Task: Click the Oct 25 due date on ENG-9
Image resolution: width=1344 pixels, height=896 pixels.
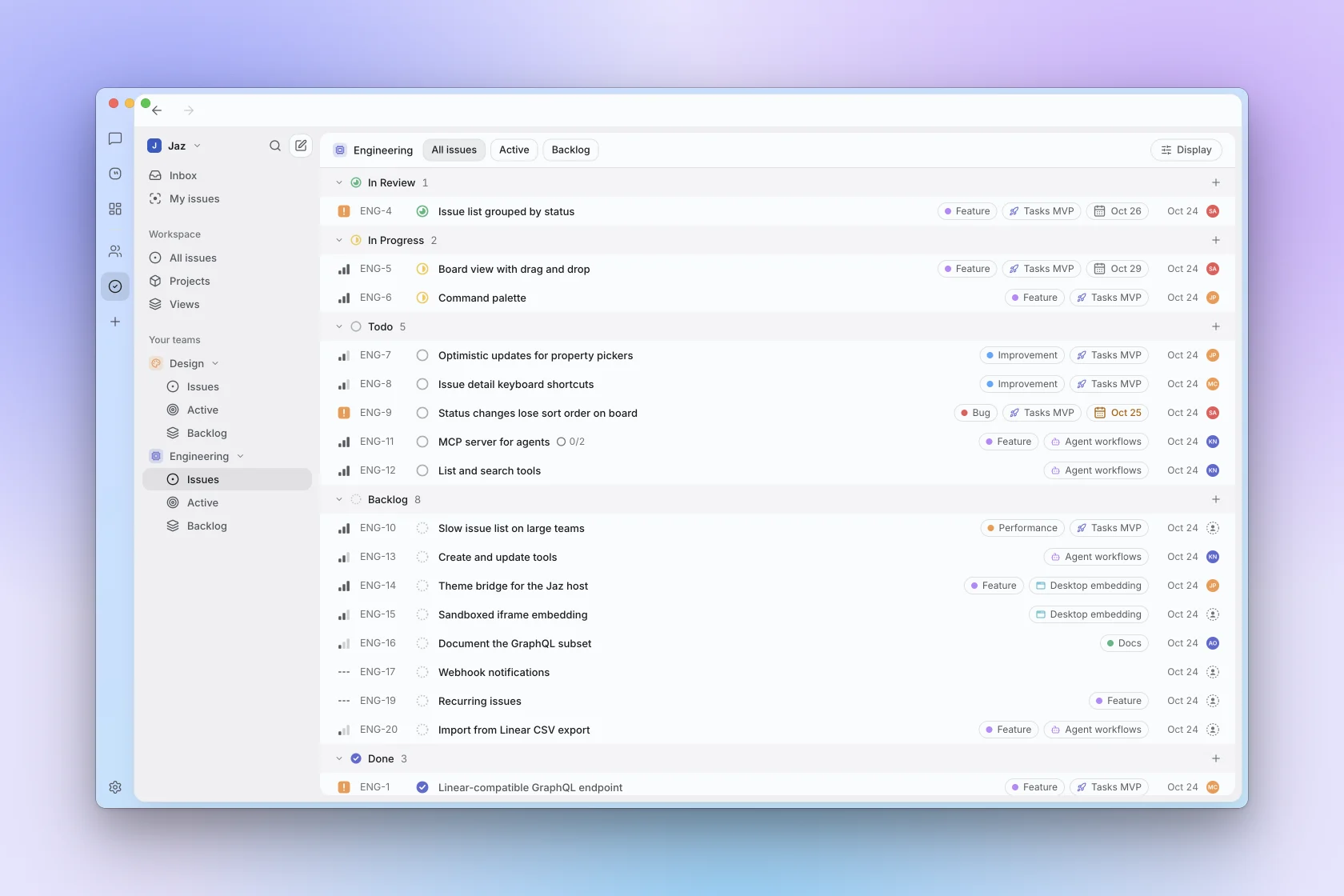Action: [x=1118, y=413]
